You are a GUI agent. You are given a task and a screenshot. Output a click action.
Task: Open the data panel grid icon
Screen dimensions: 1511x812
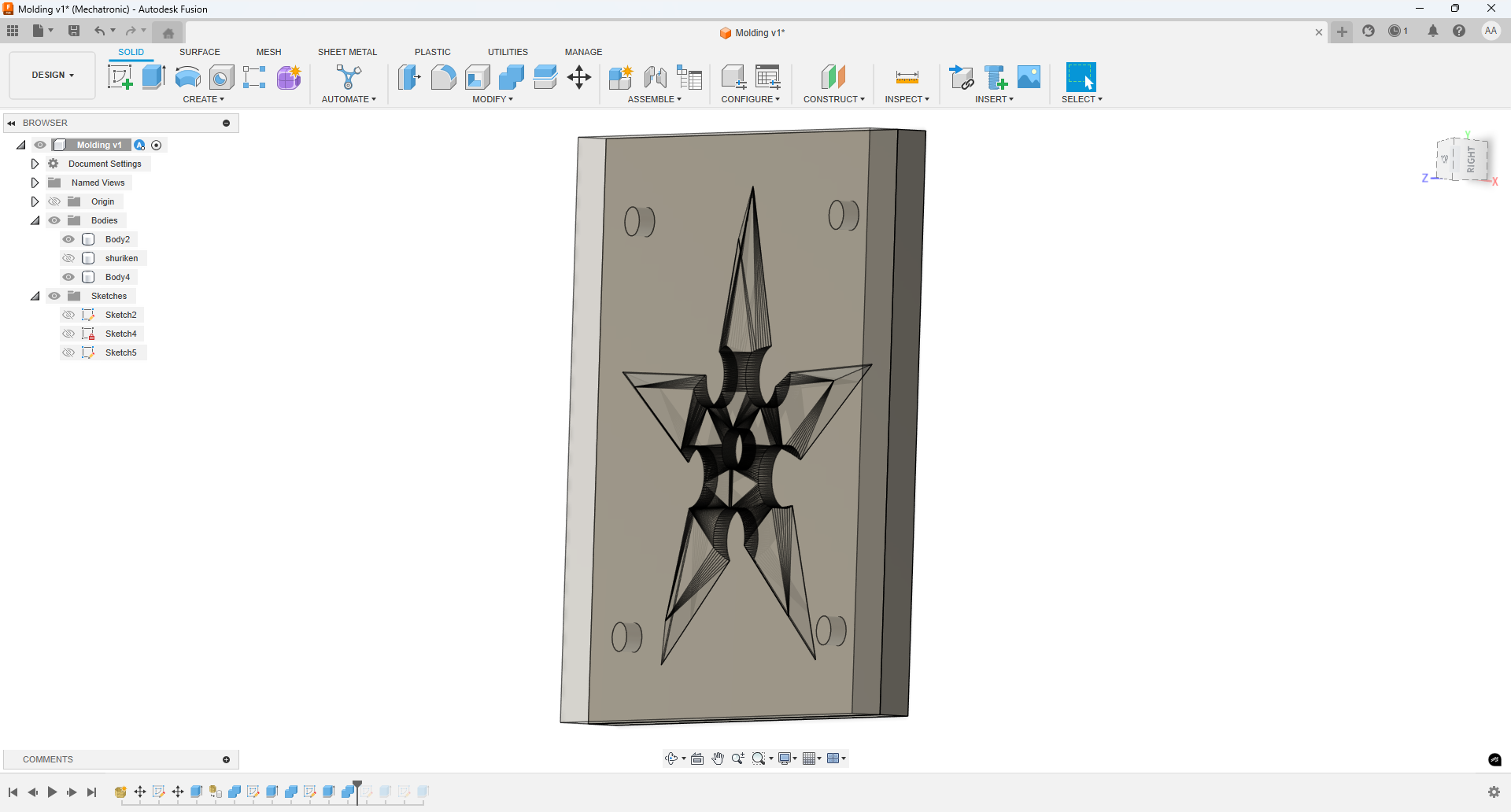click(13, 31)
